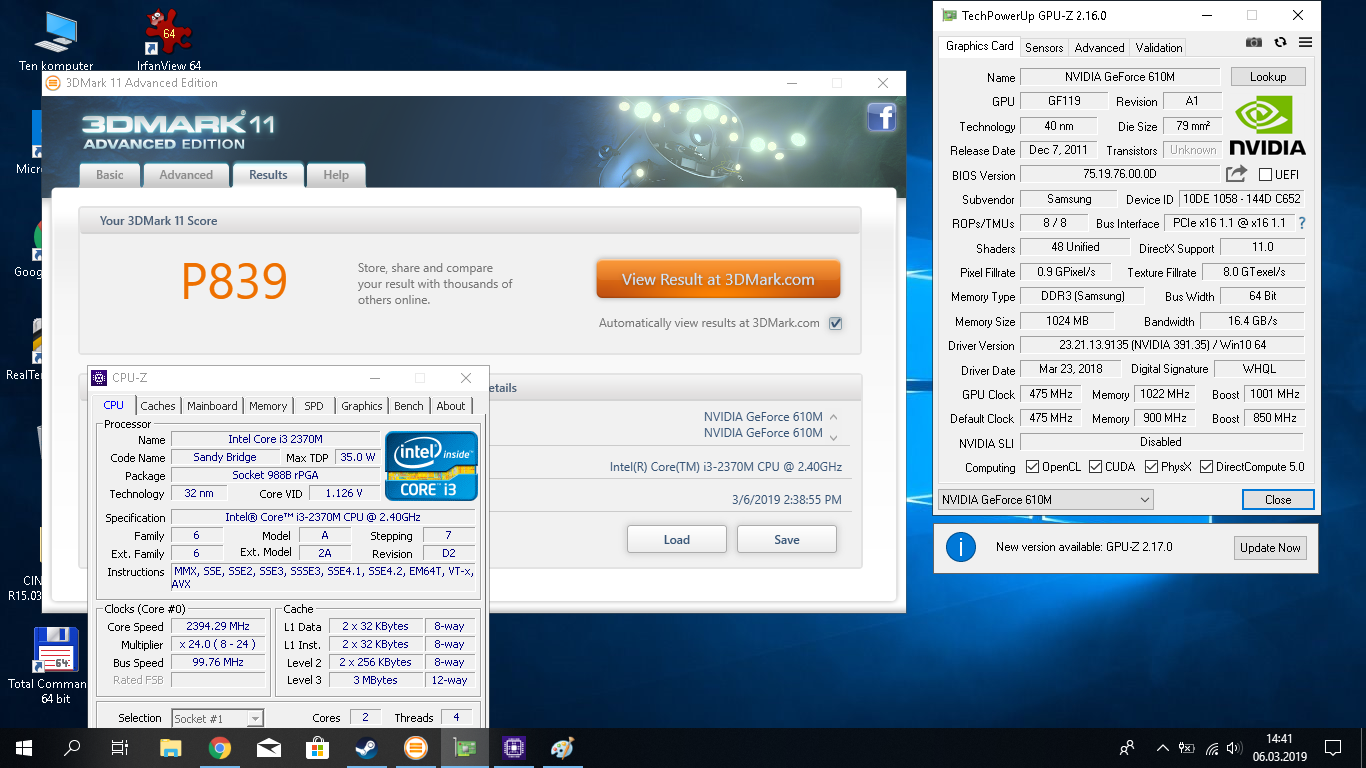Open File Explorer from the taskbar
1366x768 pixels.
171,748
